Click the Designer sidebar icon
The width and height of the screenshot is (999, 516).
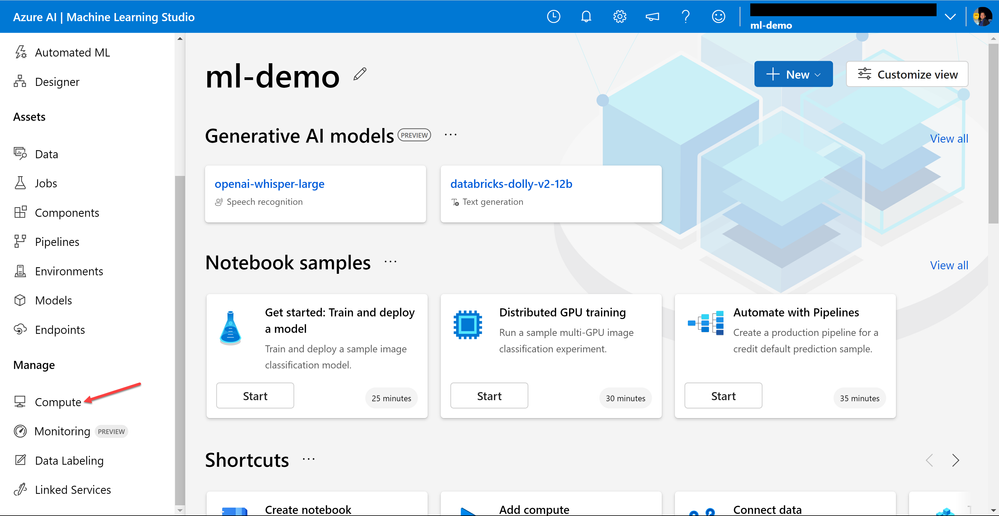pyautogui.click(x=20, y=82)
